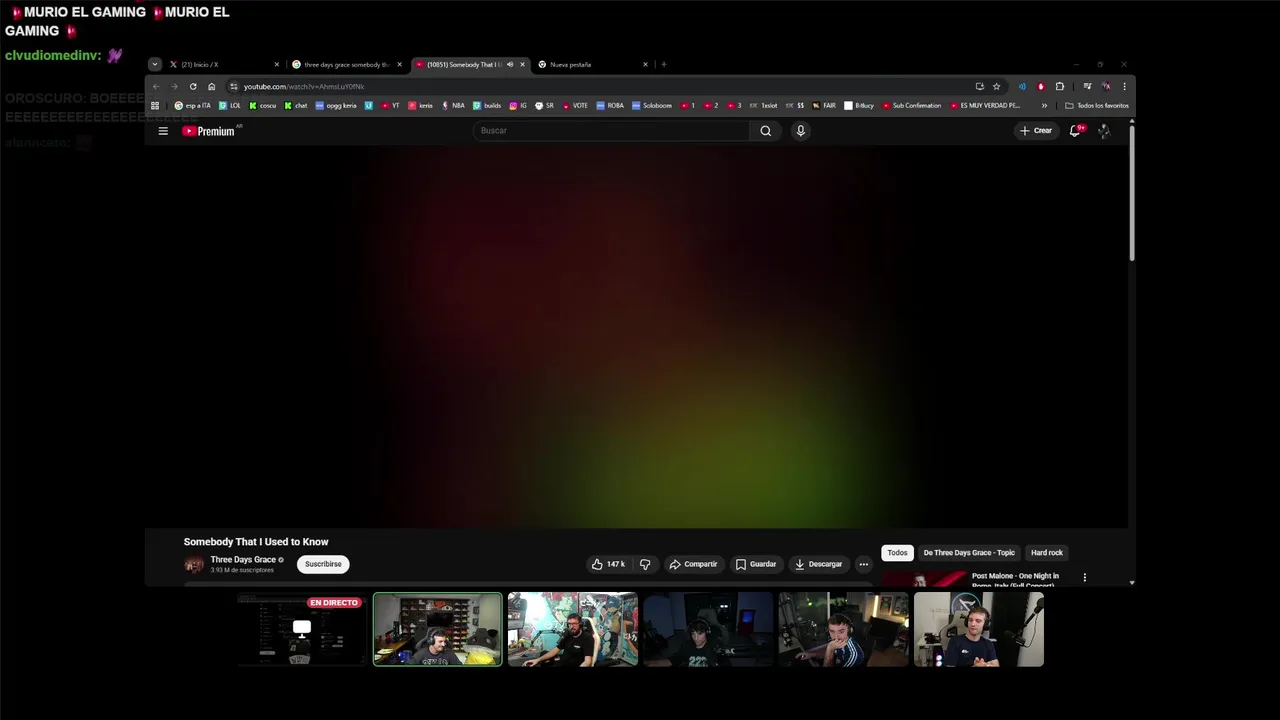
Task: Go to the browser home page
Action: 211,86
